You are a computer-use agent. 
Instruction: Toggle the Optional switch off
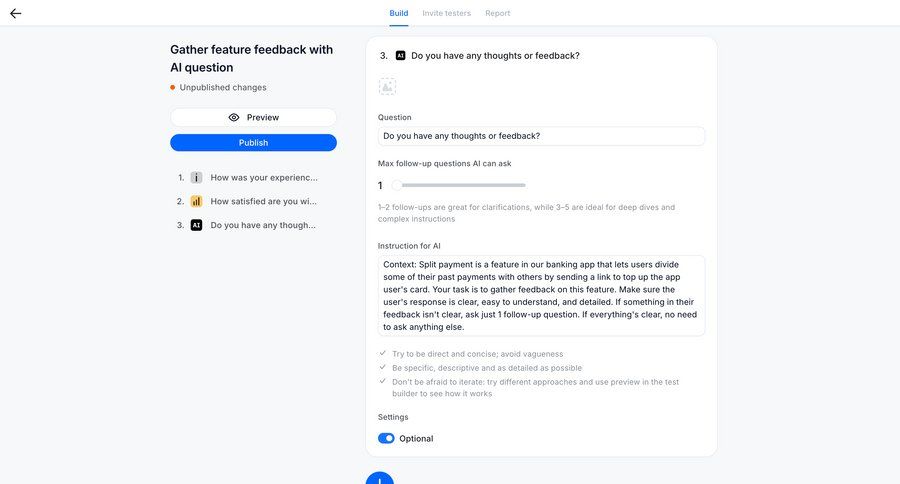tap(386, 439)
